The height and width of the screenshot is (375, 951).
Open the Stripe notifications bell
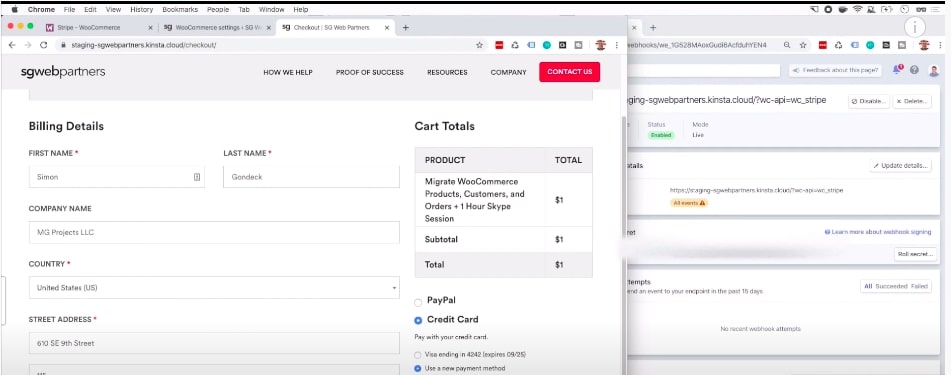tap(897, 70)
